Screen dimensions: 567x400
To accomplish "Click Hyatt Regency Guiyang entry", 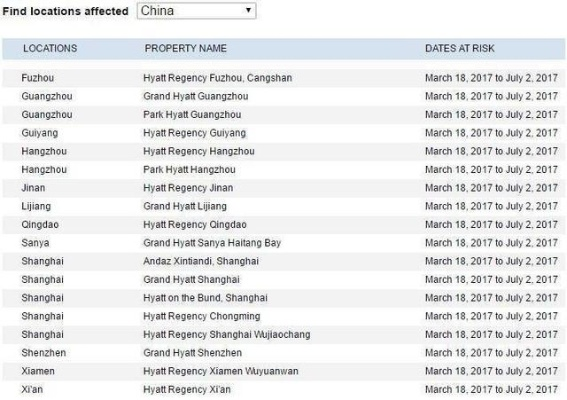I will click(x=194, y=133).
